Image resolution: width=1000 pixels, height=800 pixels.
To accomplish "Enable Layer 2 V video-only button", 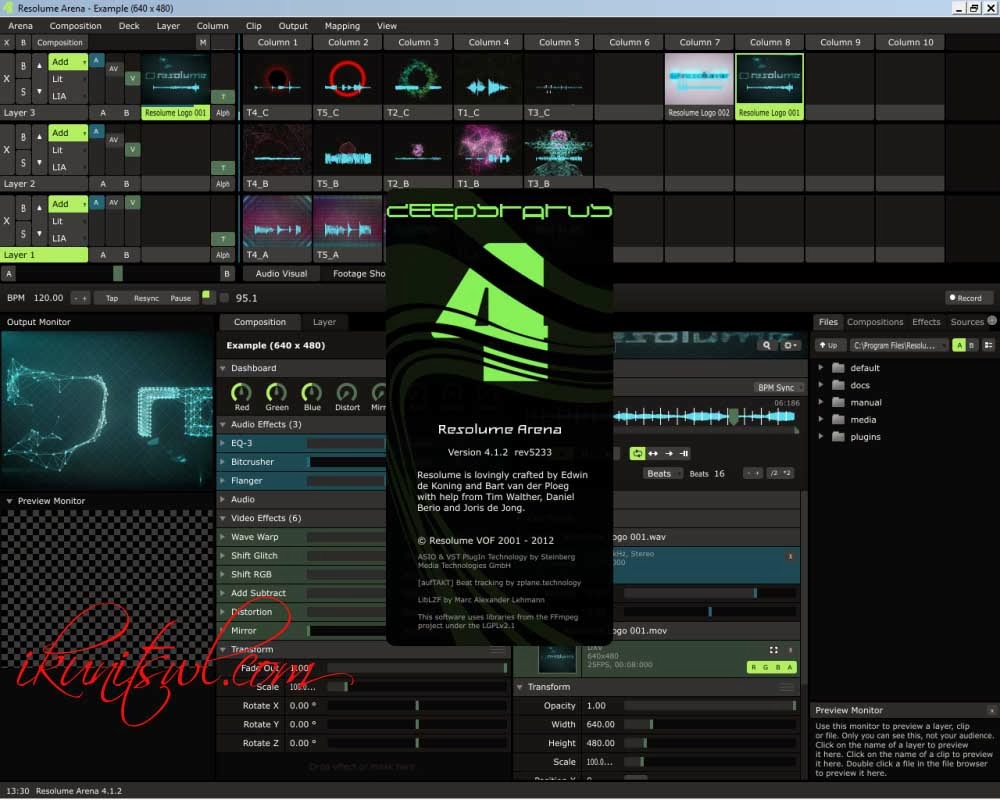I will click(x=133, y=149).
